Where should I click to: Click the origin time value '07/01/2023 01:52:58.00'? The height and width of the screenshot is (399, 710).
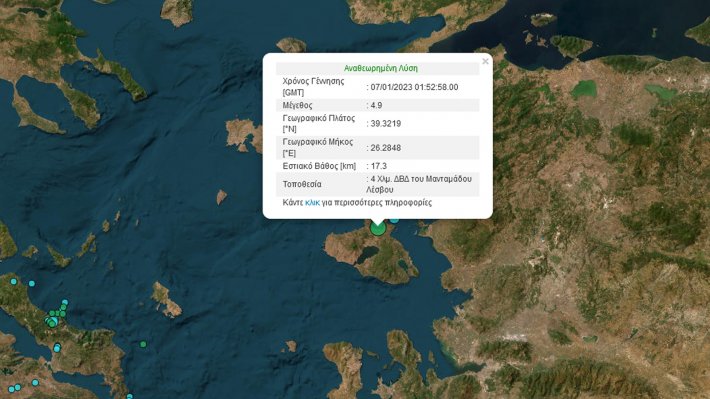414,87
